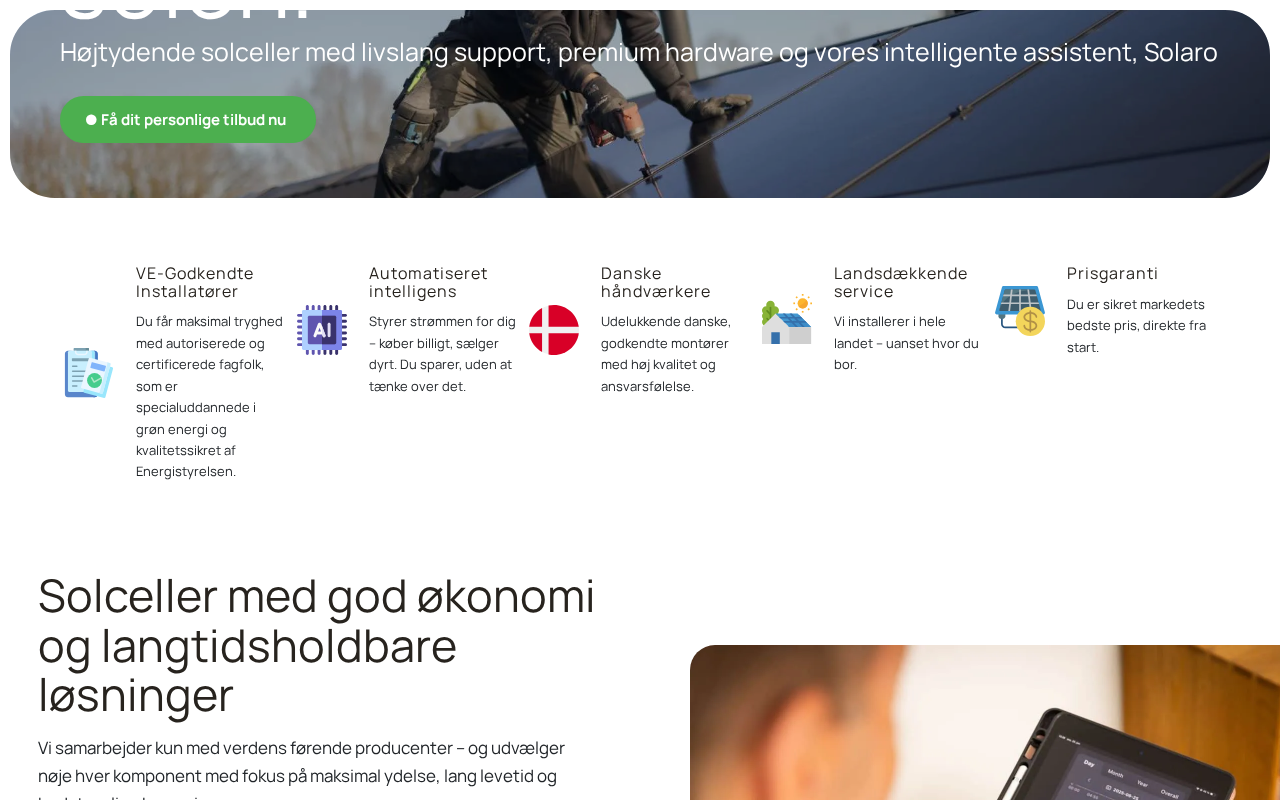Click the AI chip icon

click(x=322, y=330)
